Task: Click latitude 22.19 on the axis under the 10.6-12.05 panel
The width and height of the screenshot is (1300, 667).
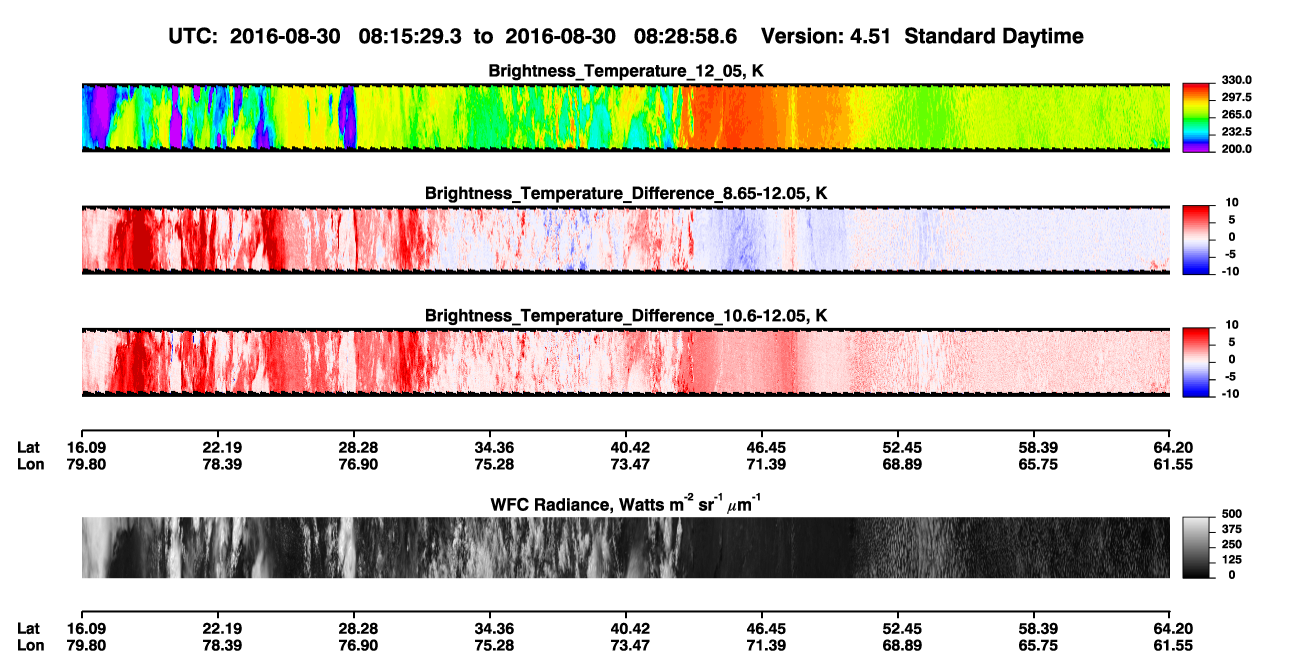Action: click(x=221, y=447)
